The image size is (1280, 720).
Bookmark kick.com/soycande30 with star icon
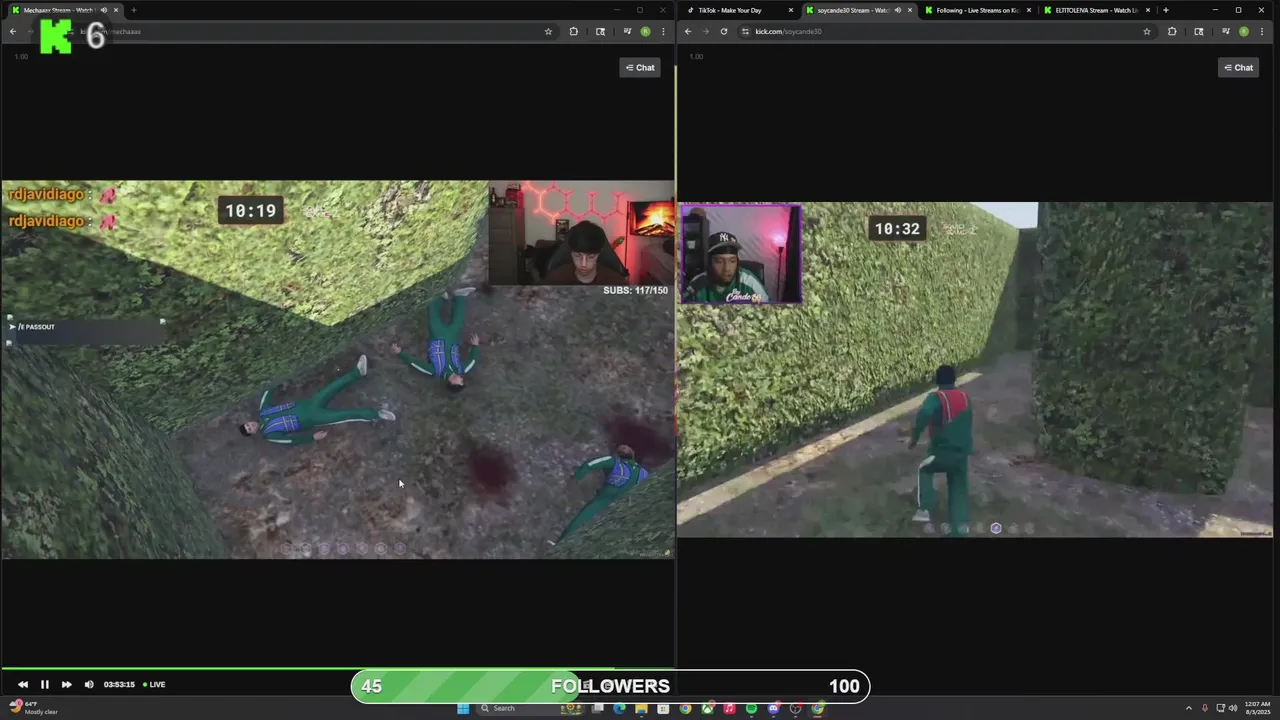[x=1146, y=31]
